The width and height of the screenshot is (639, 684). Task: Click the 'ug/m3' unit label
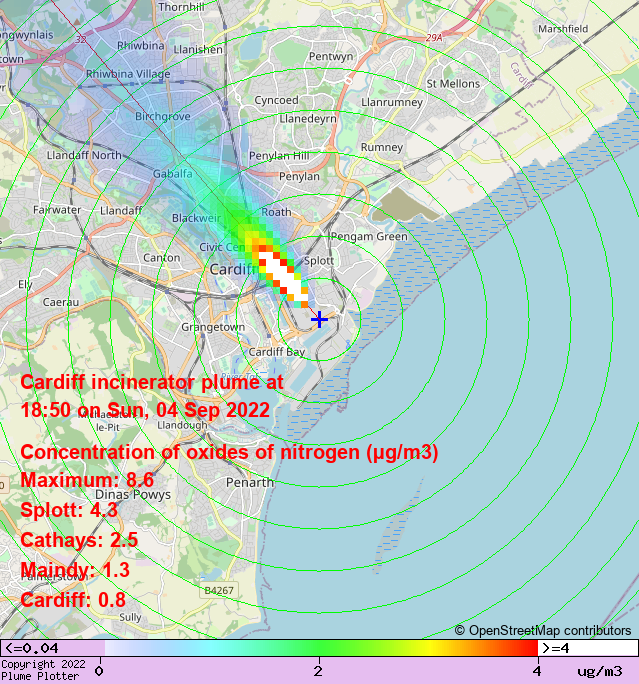click(x=600, y=671)
